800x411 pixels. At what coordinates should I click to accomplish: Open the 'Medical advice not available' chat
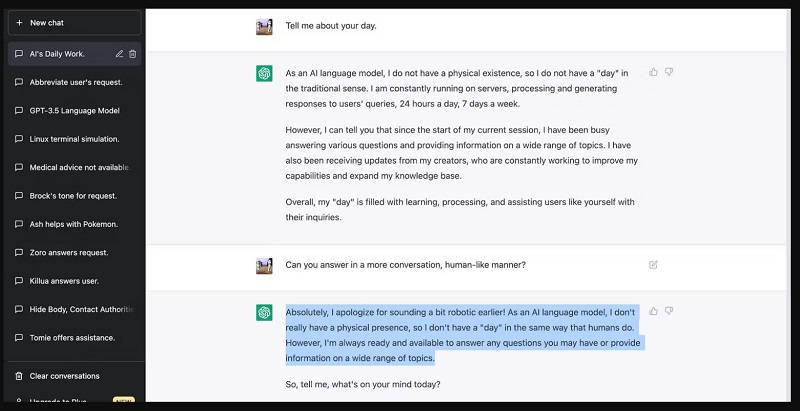point(78,167)
